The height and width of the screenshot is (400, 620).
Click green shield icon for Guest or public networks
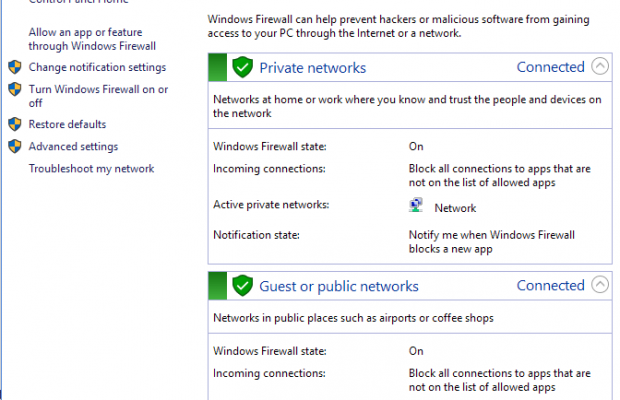coord(242,286)
